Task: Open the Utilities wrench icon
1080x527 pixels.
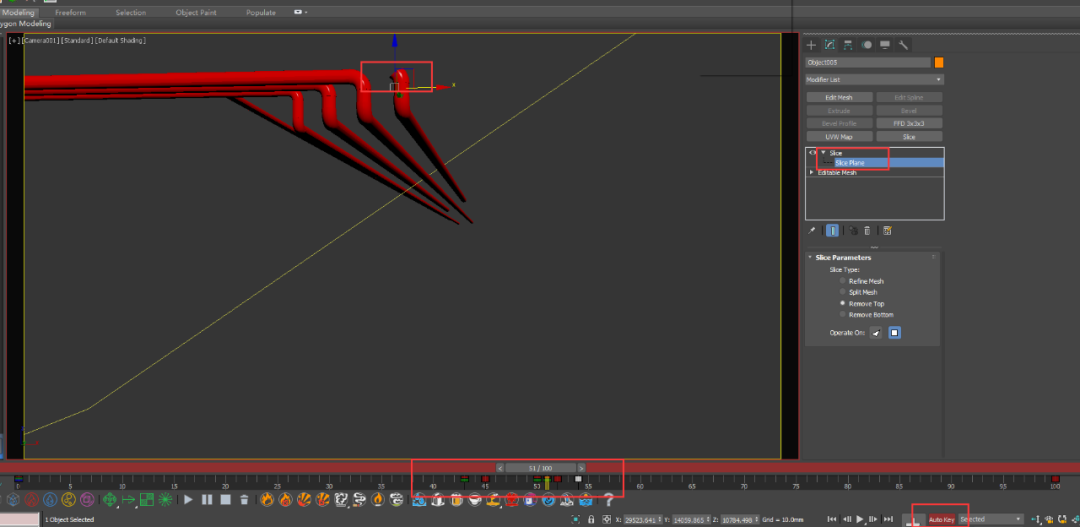Action: tap(903, 45)
